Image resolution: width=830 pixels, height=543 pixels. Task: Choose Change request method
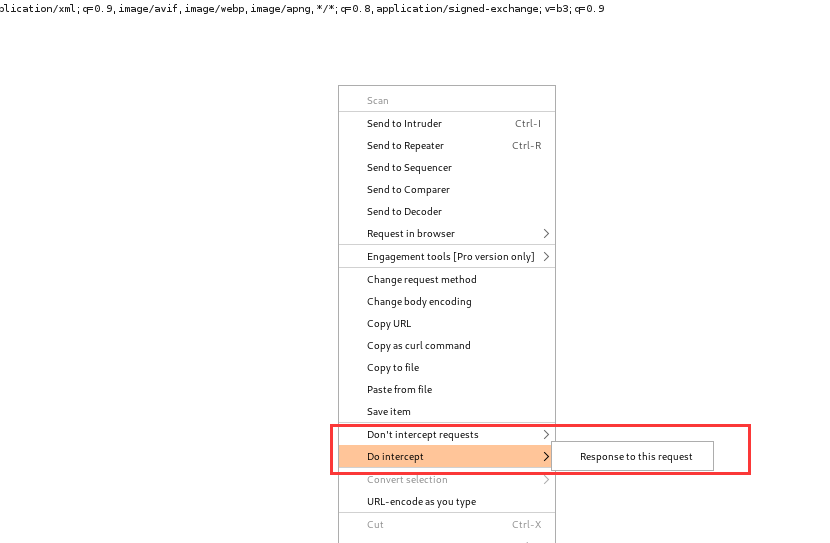(421, 280)
